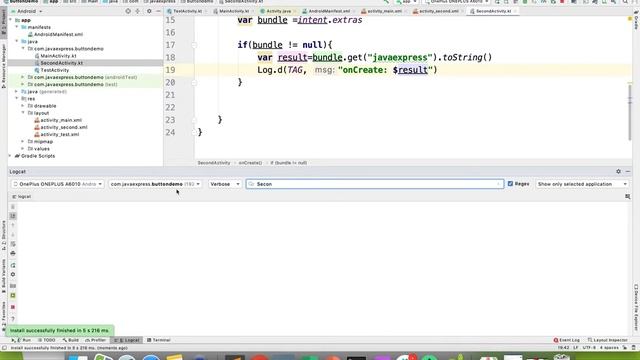Screen dimensions: 640x360
Task: Click the search magnifier in top-right toolbar
Action: (x=625, y=2)
